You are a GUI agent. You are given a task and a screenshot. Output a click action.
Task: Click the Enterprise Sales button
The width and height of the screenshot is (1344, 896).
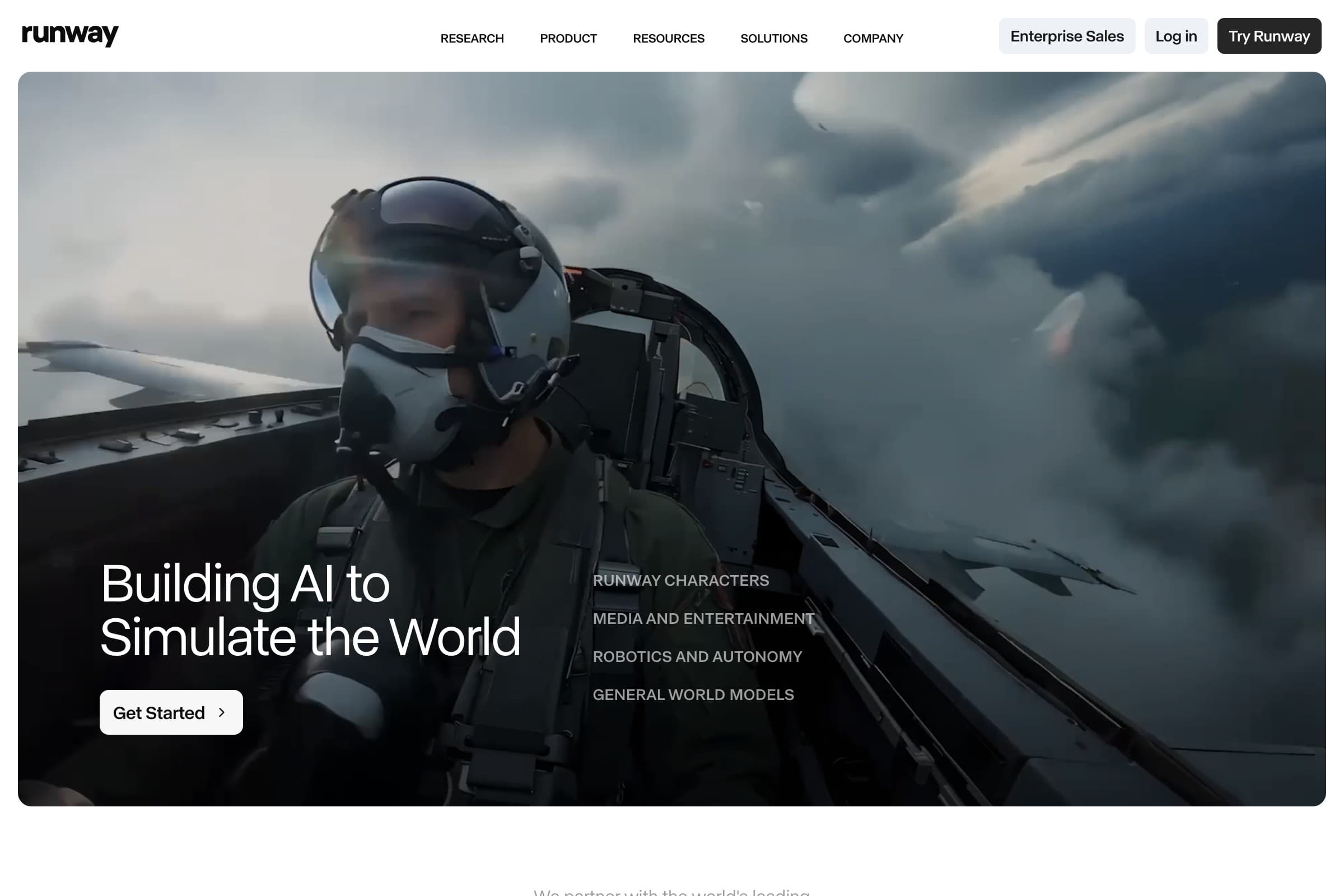[1067, 35]
